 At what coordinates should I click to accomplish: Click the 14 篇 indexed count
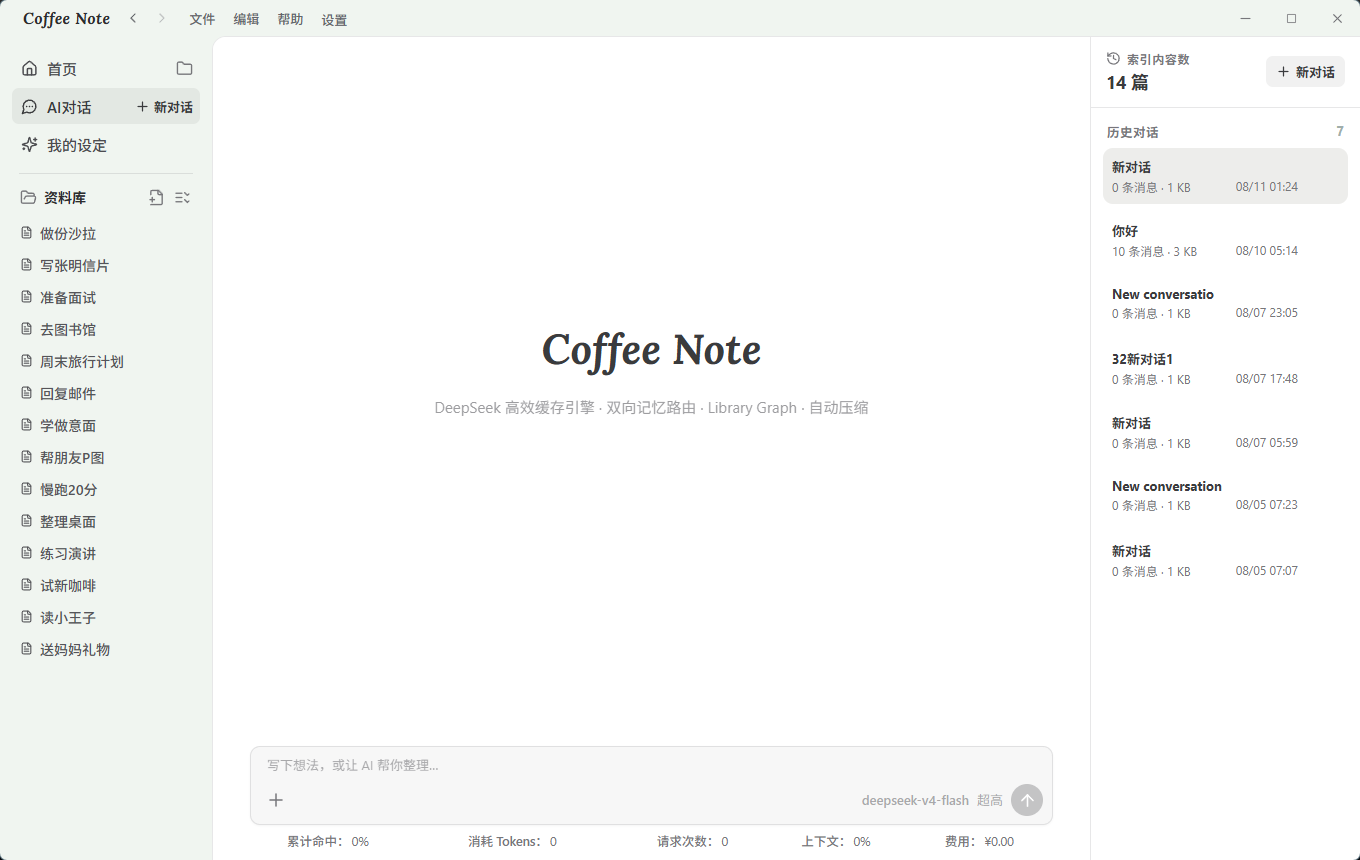(1128, 83)
